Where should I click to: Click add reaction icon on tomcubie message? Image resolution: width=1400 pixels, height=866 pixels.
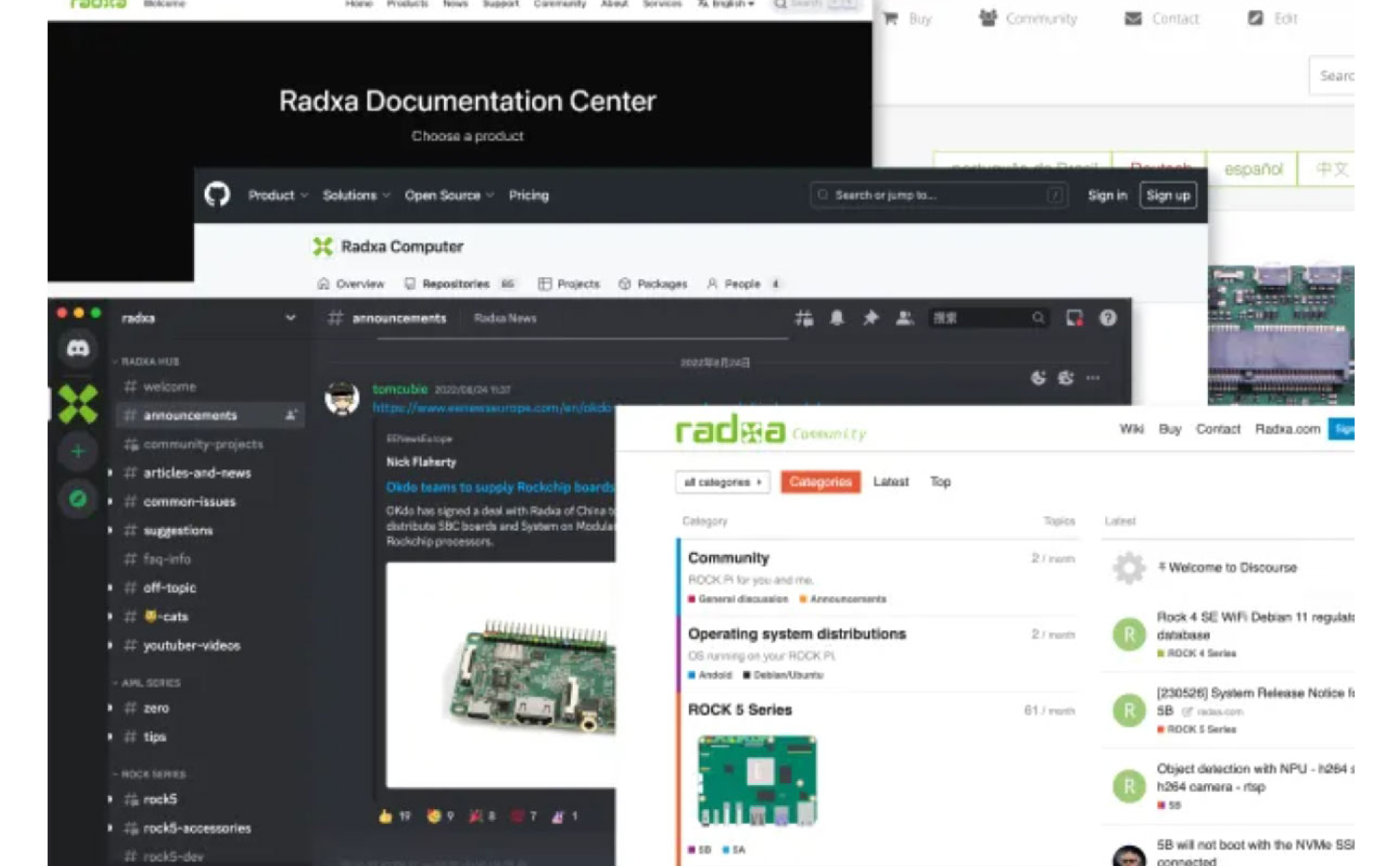pyautogui.click(x=1038, y=377)
